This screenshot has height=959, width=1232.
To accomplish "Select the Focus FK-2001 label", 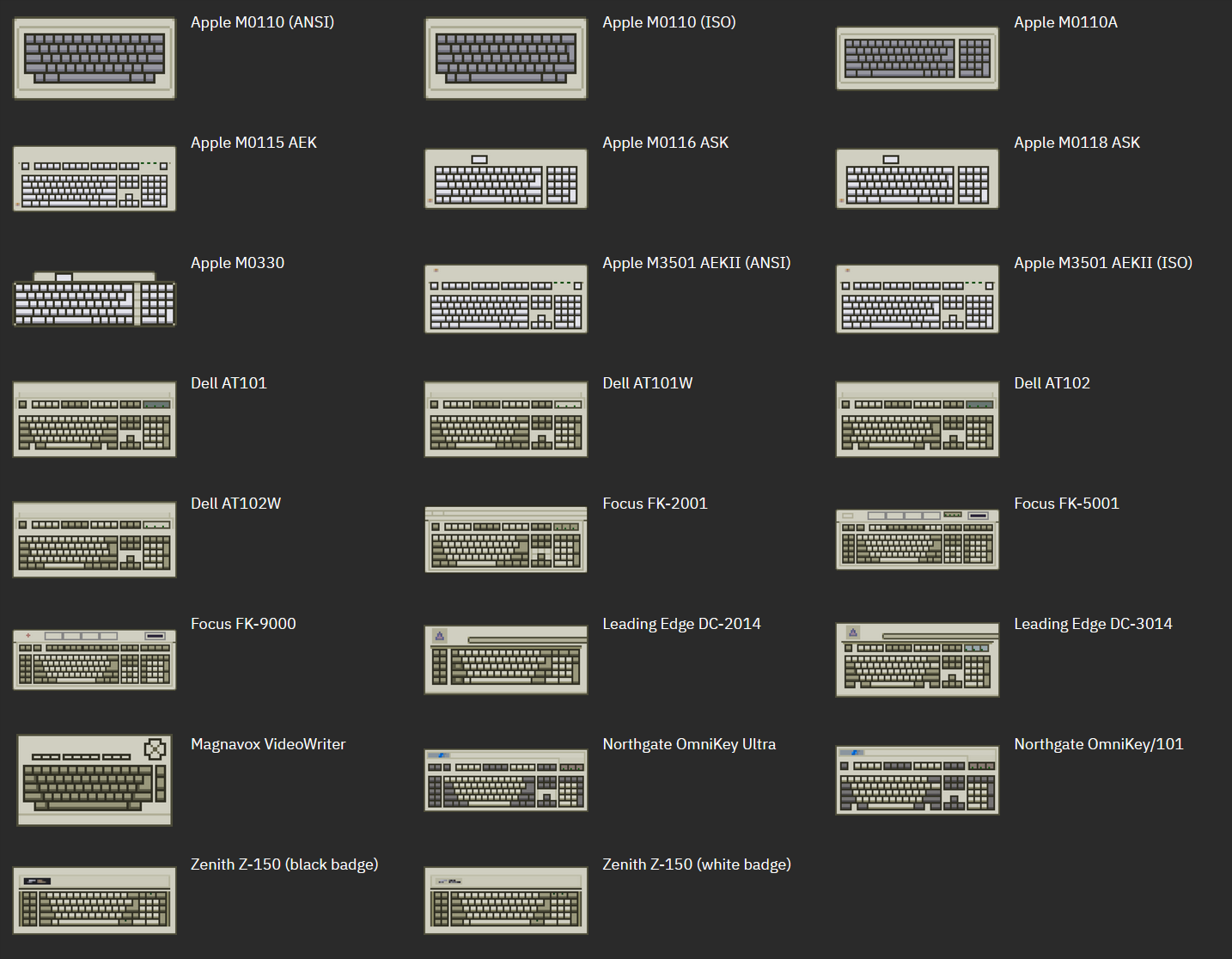I will point(655,504).
